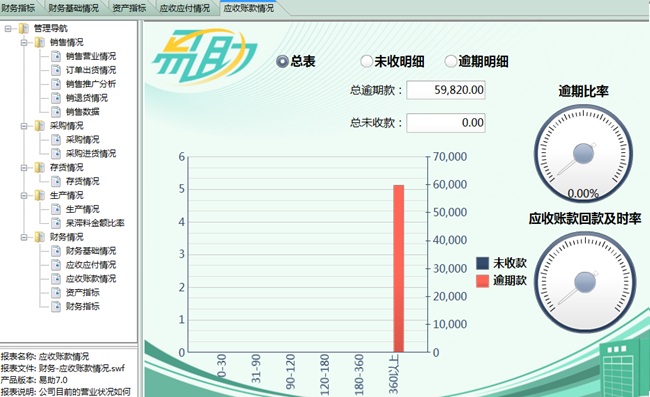Select the 总表 radio button

282,62
